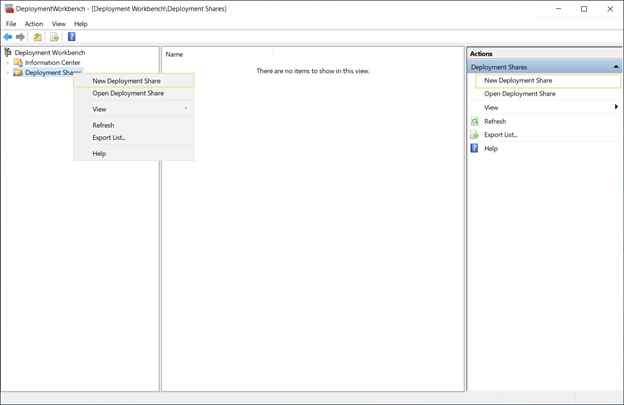Maximize the DeploymentWorkbench window

[x=584, y=9]
